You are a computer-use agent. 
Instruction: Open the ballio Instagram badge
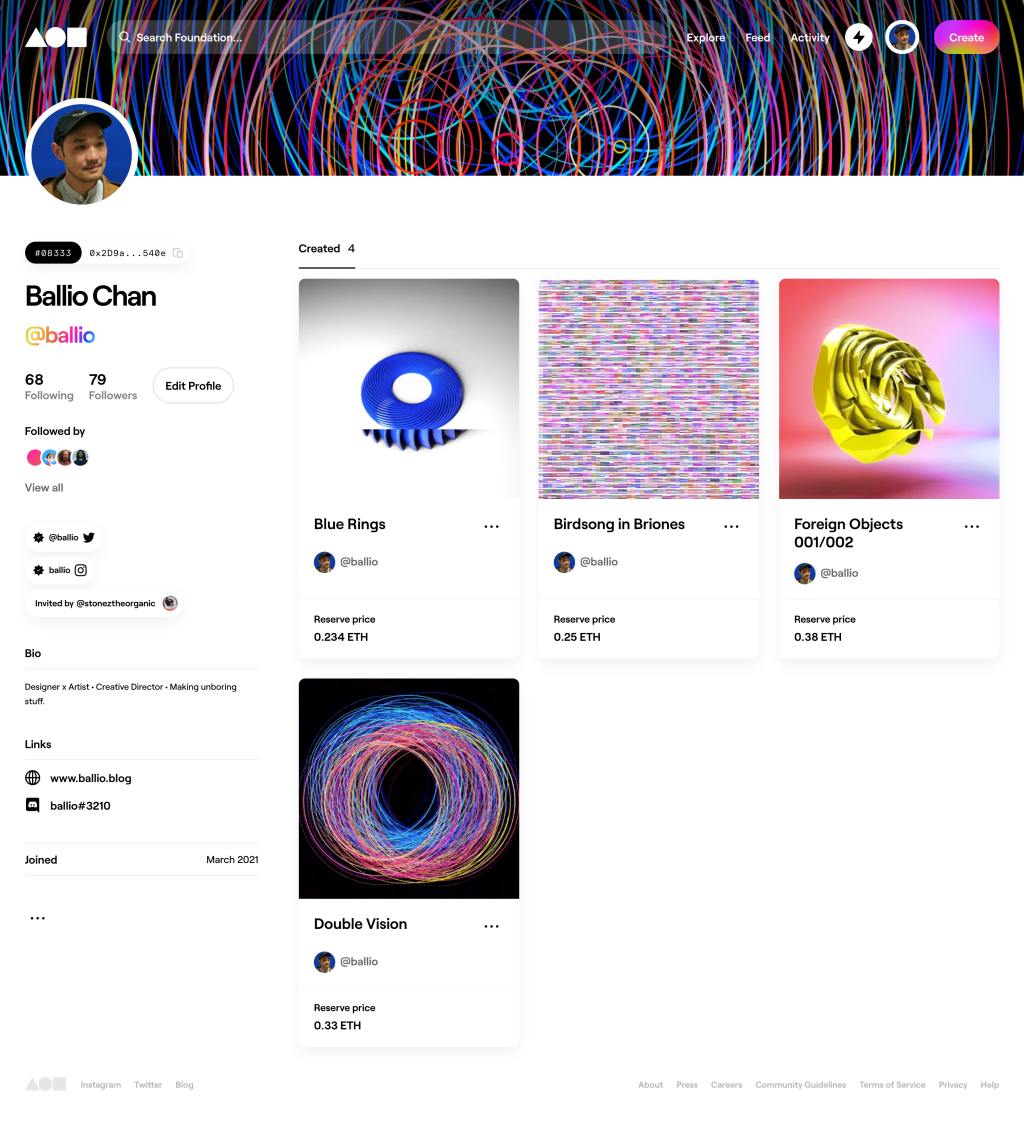[x=60, y=571]
